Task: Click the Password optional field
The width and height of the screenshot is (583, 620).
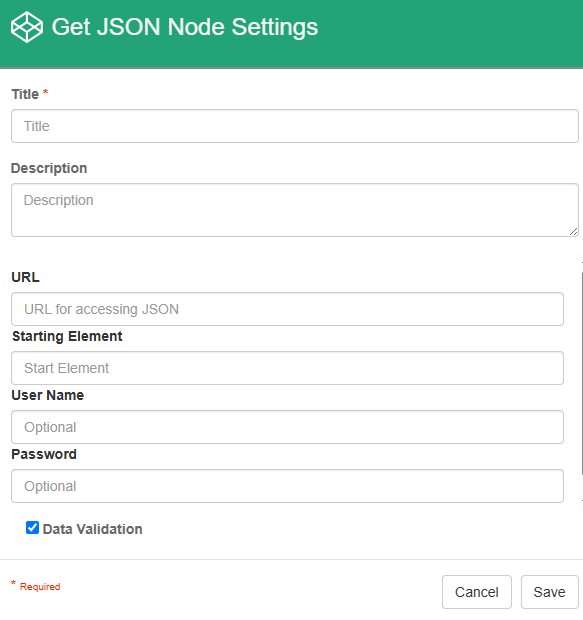Action: click(287, 486)
